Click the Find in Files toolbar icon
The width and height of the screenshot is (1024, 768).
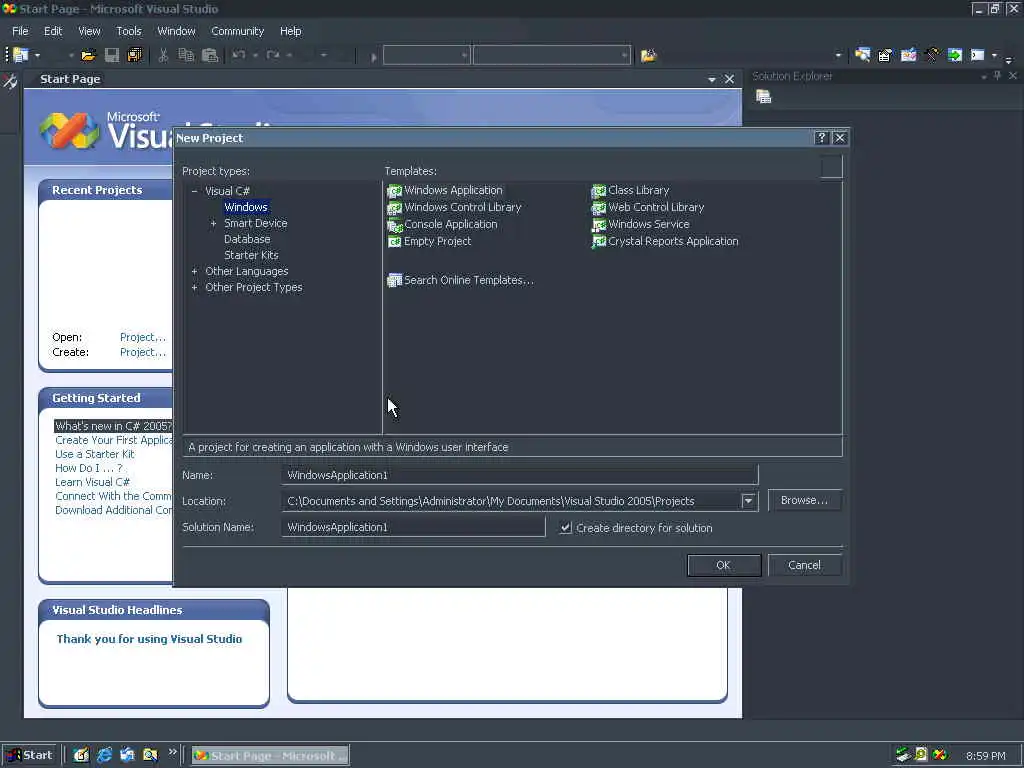click(x=648, y=56)
